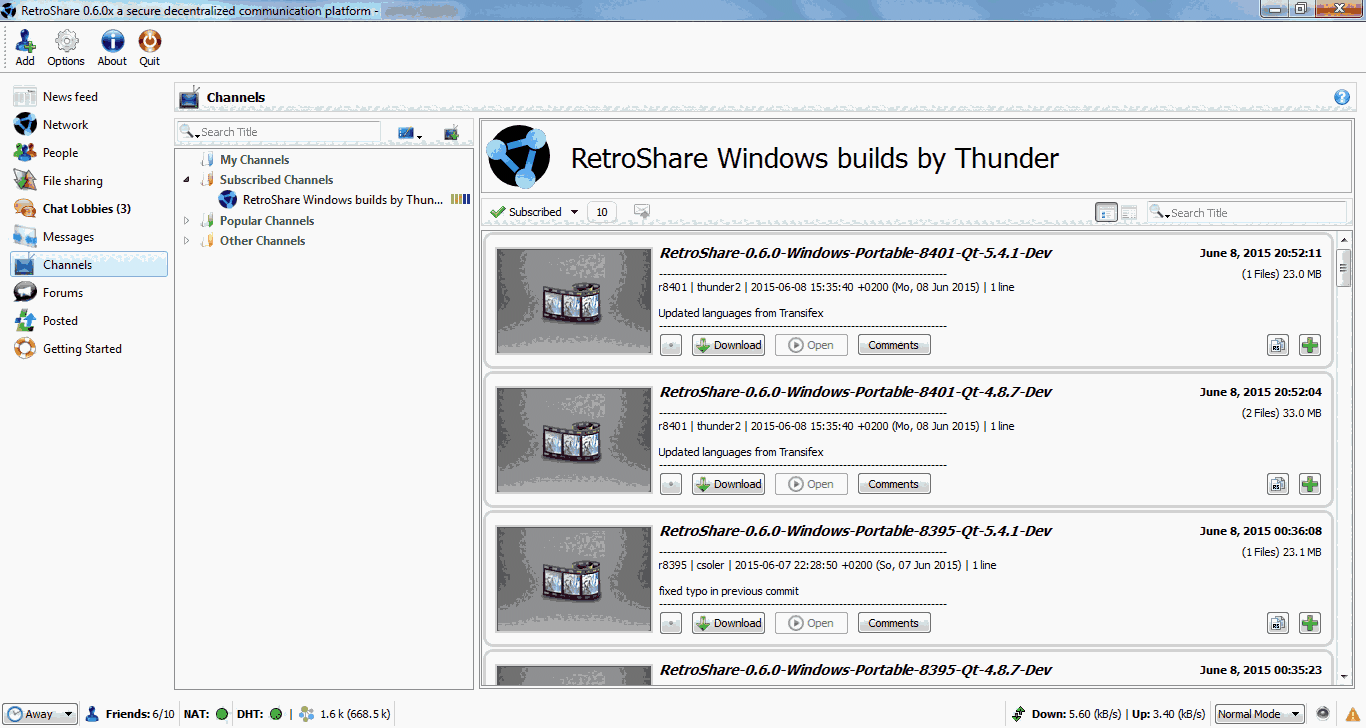The image size is (1366, 728).
Task: Open the Posted page
Action: [89, 321]
